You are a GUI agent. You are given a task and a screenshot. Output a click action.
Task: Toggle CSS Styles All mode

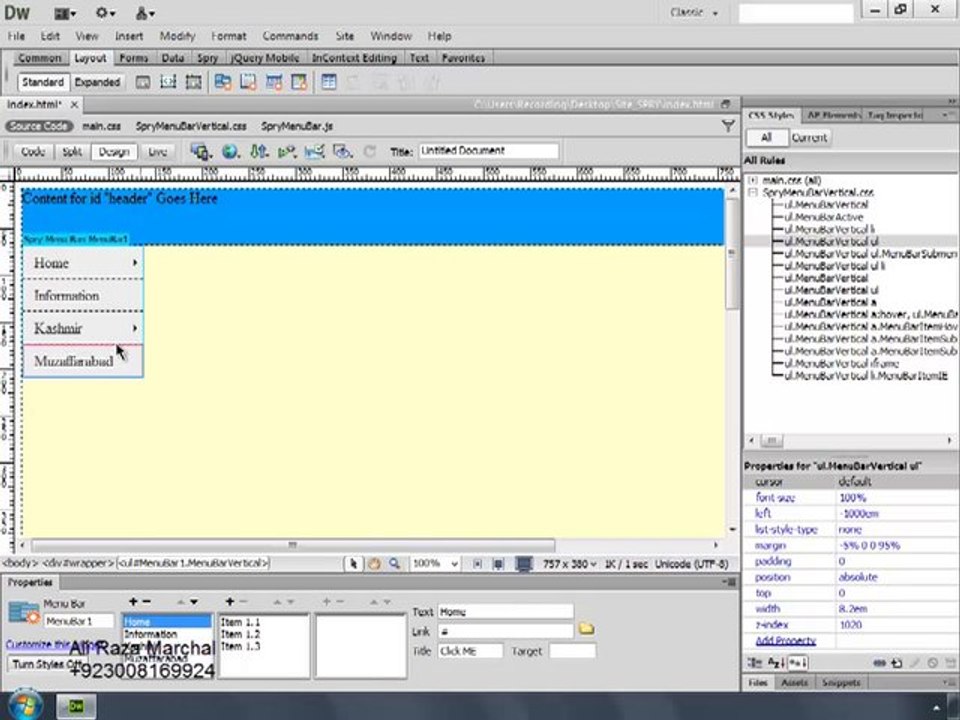766,138
